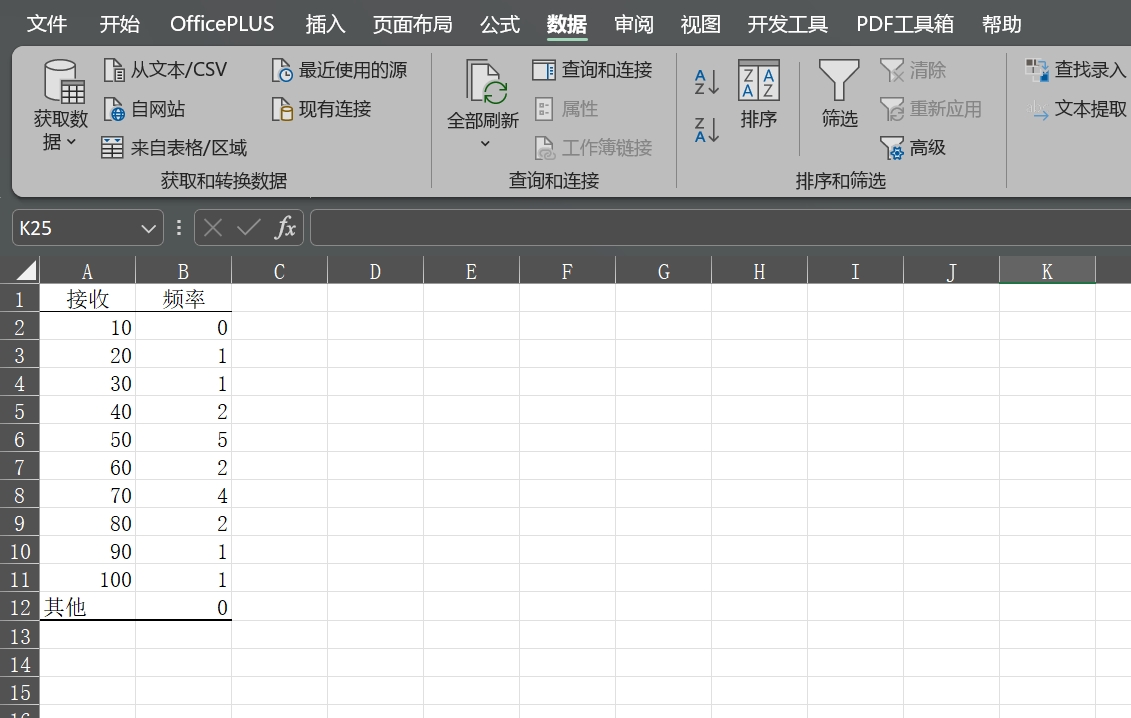This screenshot has width=1131, height=718.
Task: Open 查询和连接 pane
Action: click(592, 70)
